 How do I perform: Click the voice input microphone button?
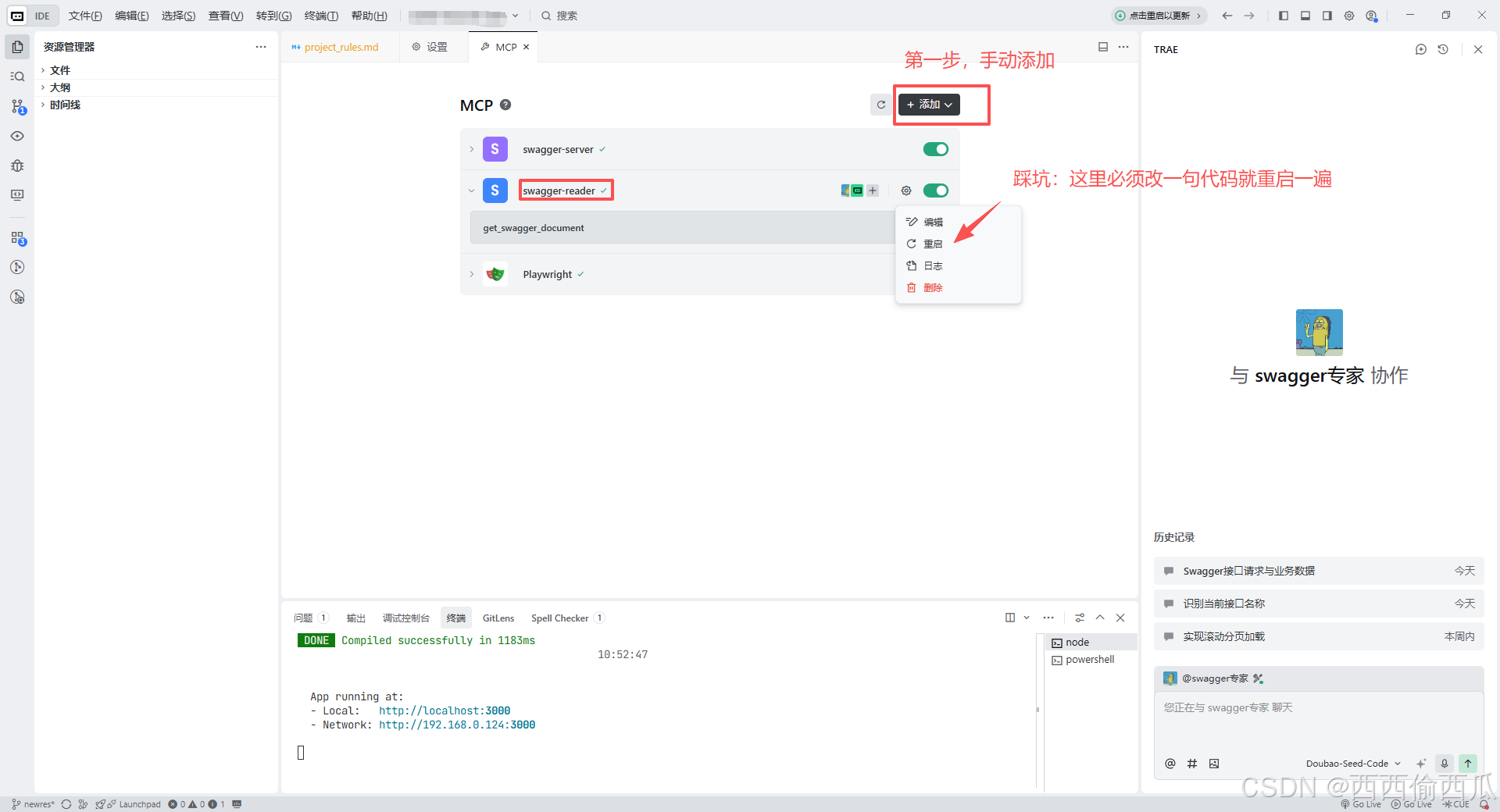(x=1445, y=764)
